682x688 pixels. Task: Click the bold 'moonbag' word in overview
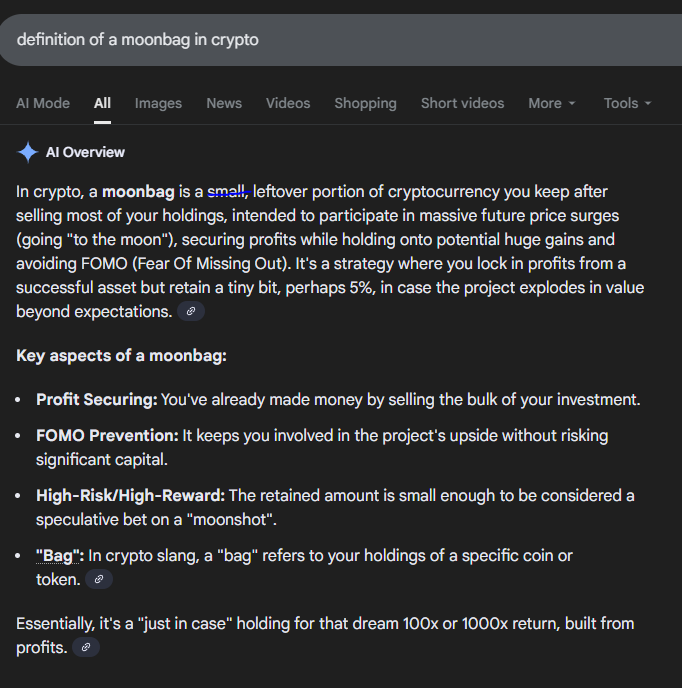138,192
